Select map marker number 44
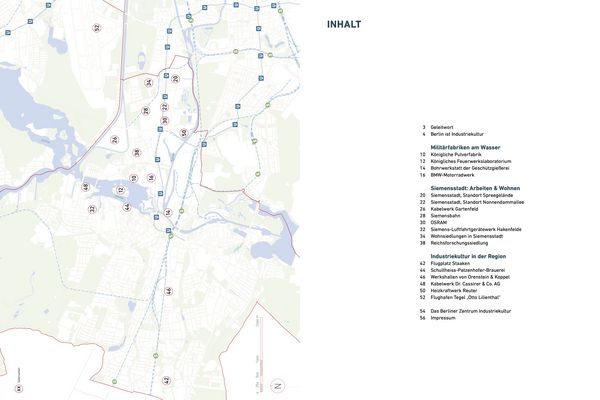This screenshot has height=400, width=600. (127, 207)
